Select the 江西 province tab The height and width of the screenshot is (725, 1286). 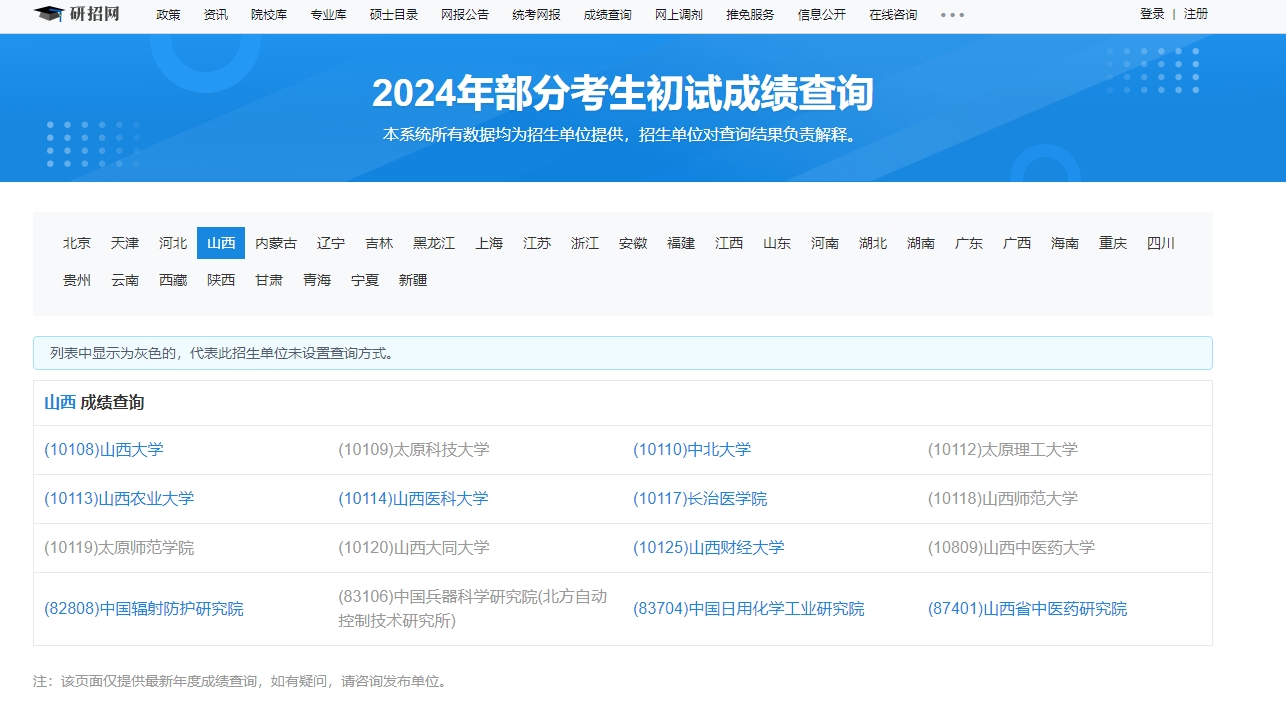coord(729,243)
